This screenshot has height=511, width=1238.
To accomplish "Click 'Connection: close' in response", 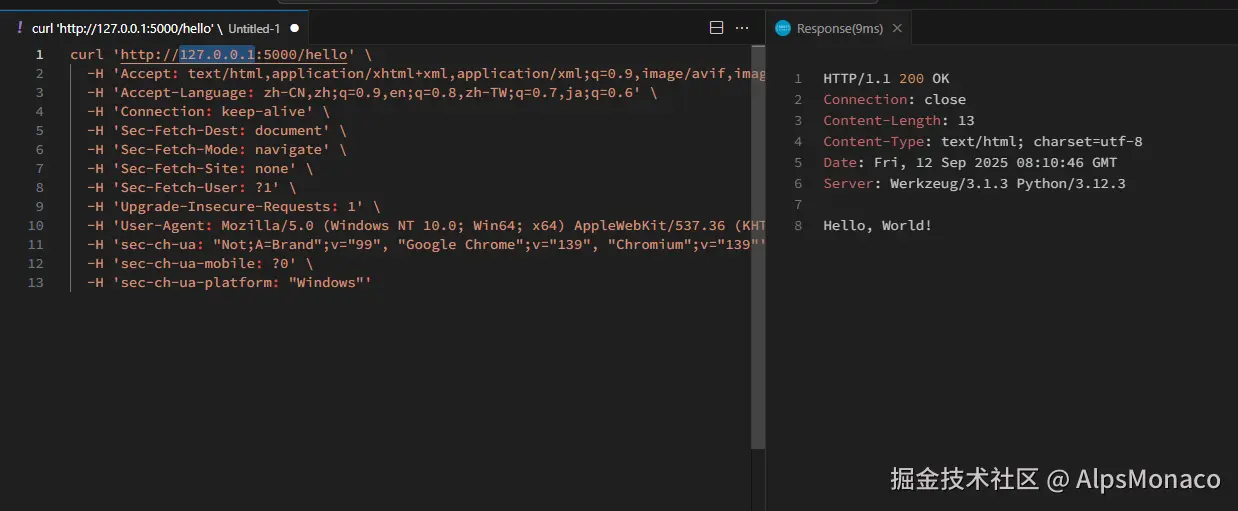I will 895,99.
